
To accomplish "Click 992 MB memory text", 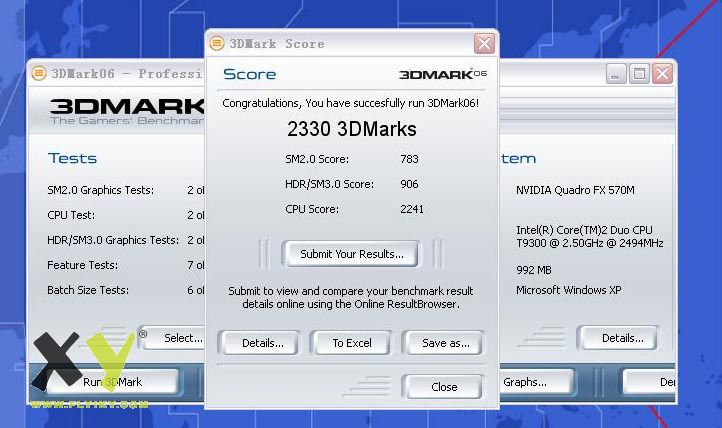I will click(534, 270).
